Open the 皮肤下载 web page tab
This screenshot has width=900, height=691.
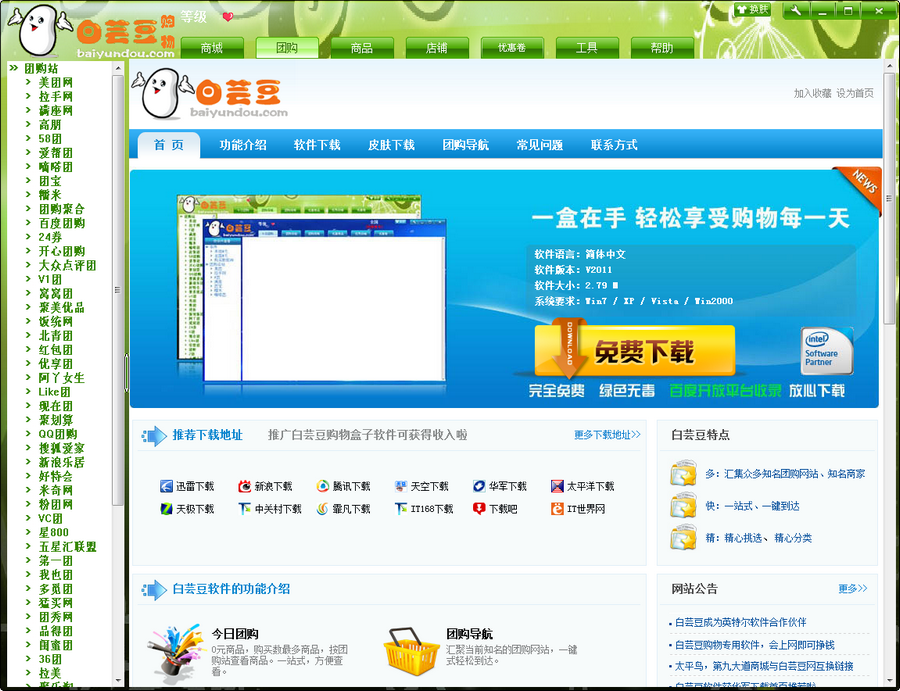[x=391, y=145]
